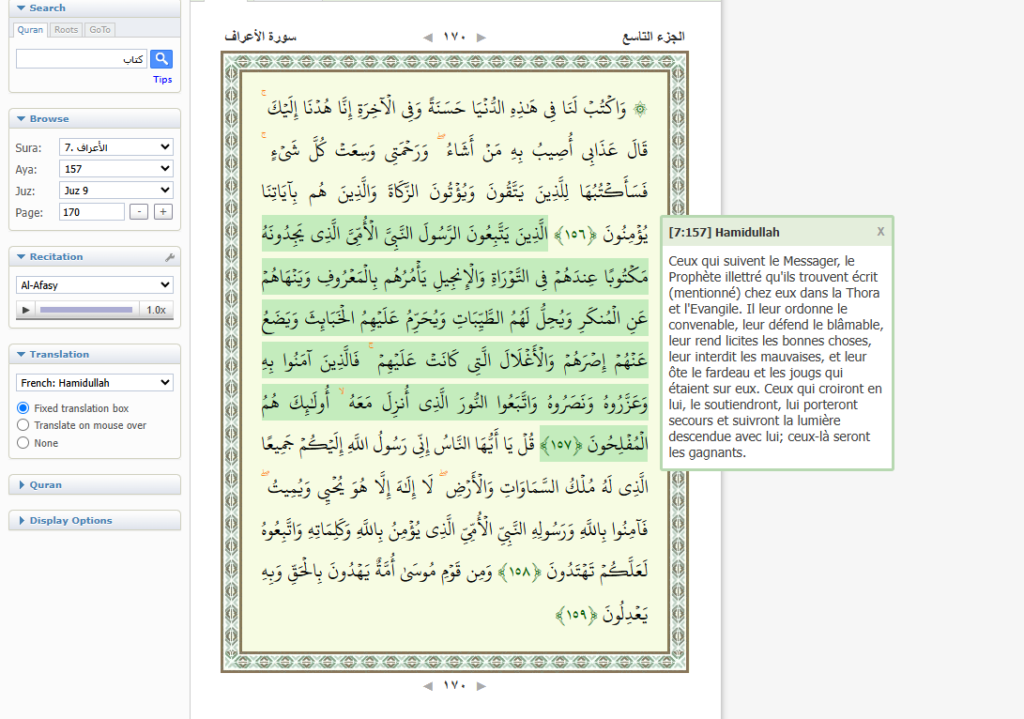Click the Sura name header at top left

[261, 37]
